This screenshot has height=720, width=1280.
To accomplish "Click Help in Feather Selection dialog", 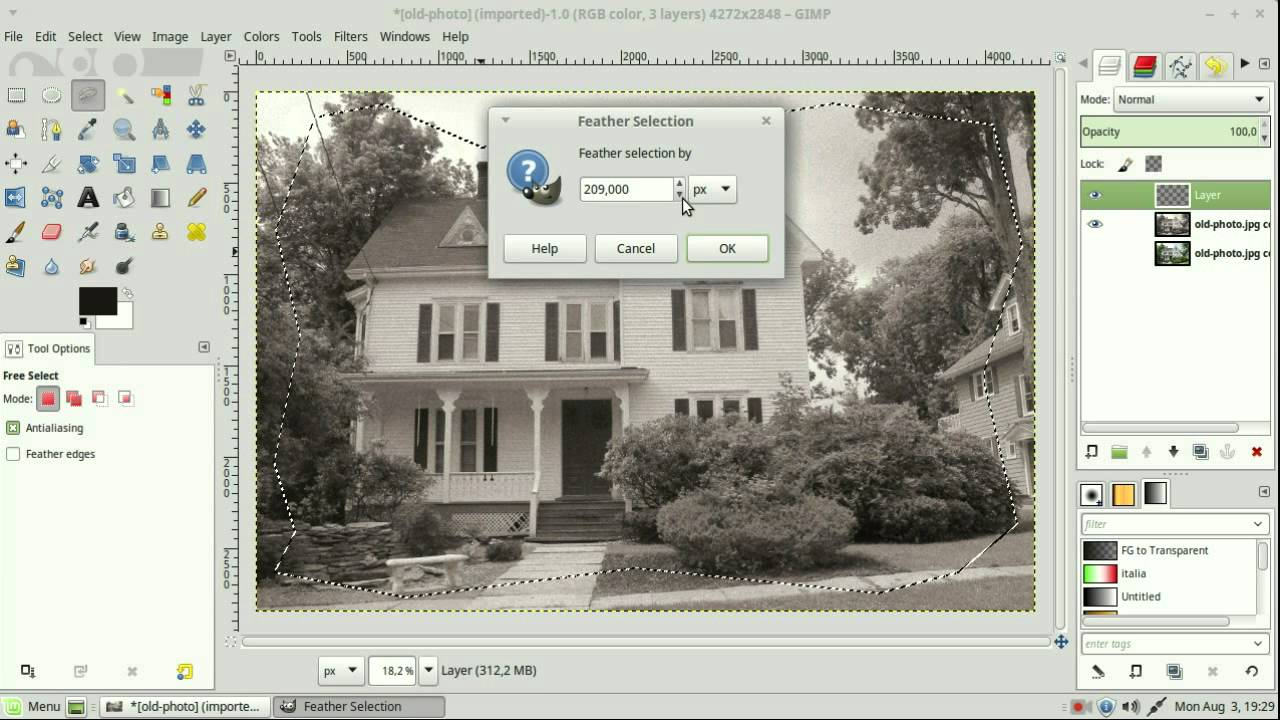I will tap(545, 248).
